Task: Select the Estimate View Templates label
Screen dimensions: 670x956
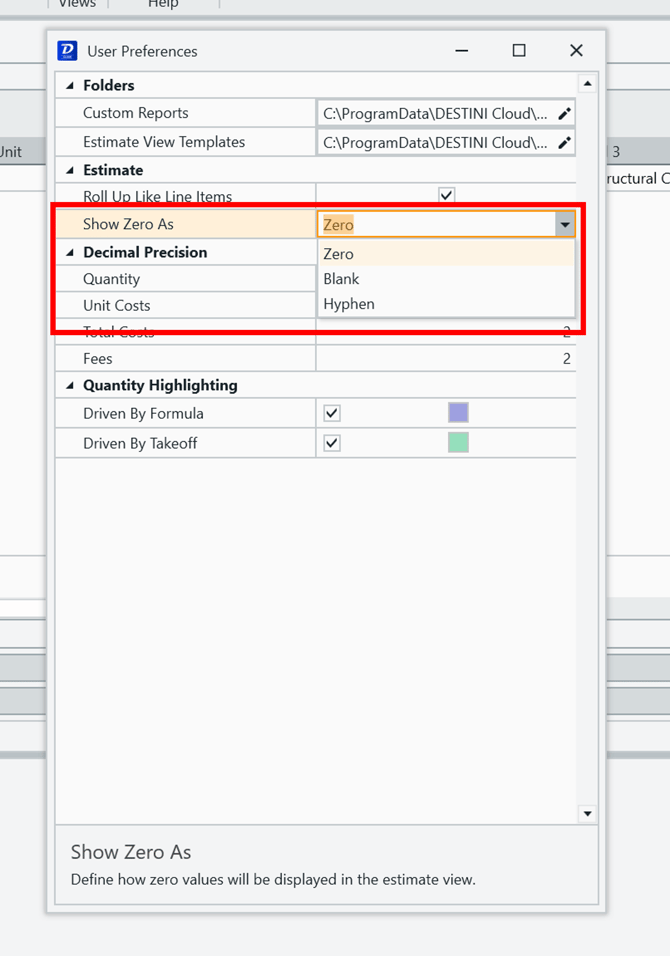Action: pos(164,142)
